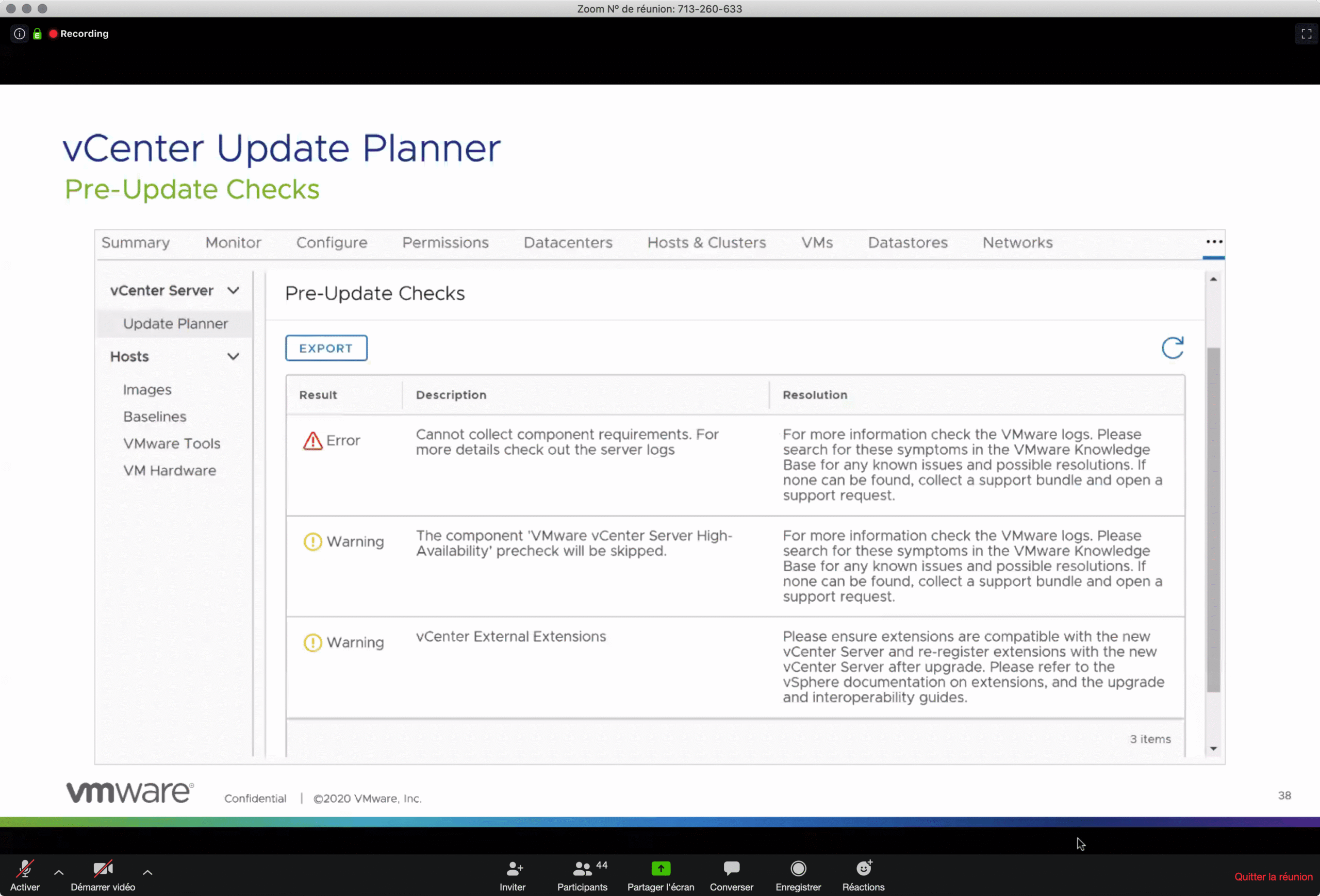Image resolution: width=1320 pixels, height=896 pixels.
Task: Click the meeting info icon
Action: coord(19,34)
